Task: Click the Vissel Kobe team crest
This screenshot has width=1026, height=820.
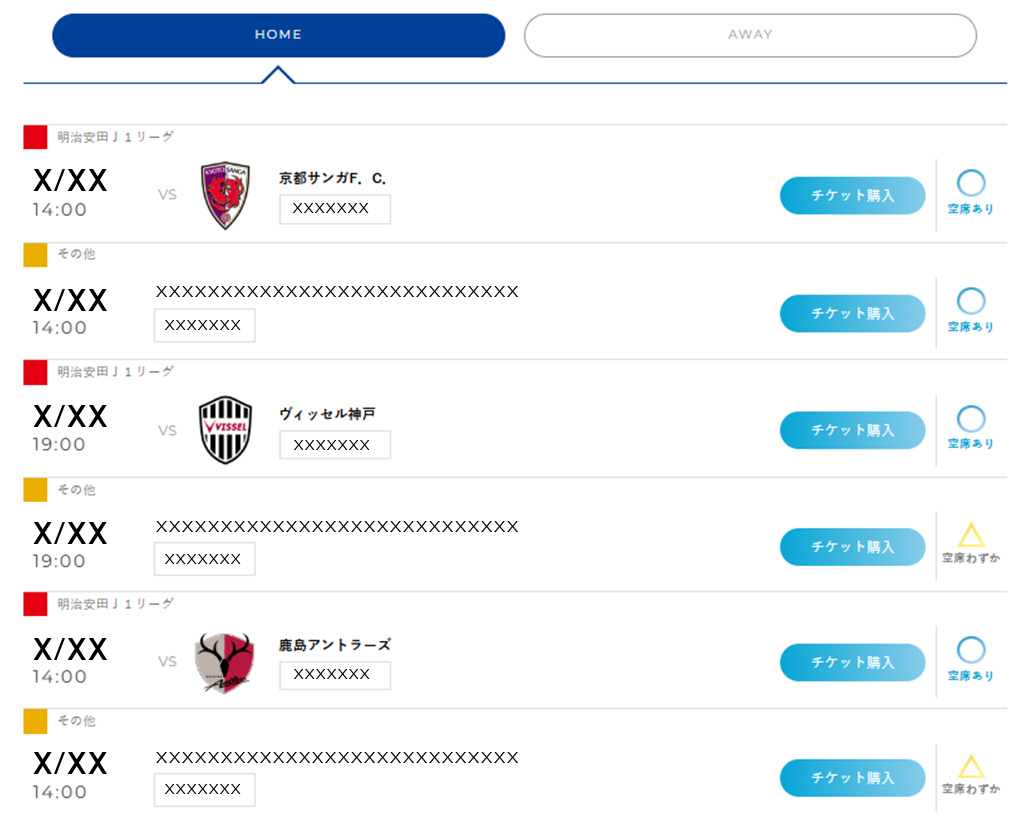Action: [226, 430]
